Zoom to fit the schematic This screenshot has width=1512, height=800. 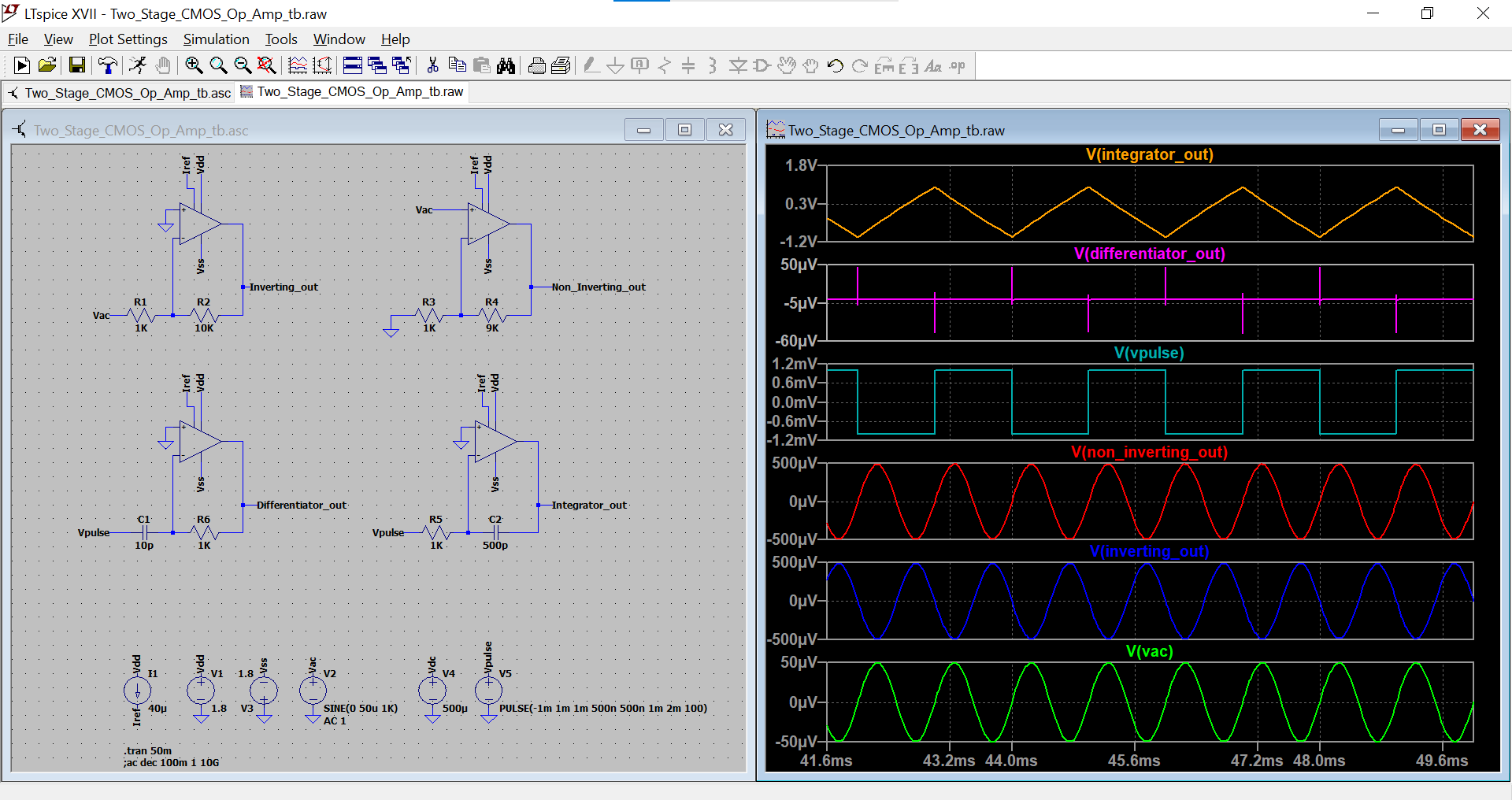267,65
